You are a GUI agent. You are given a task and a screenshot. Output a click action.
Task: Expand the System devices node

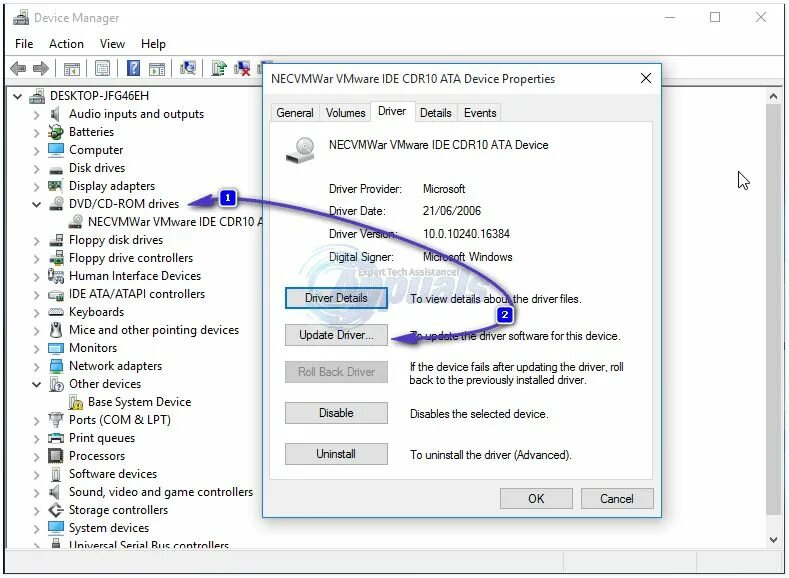(36, 529)
